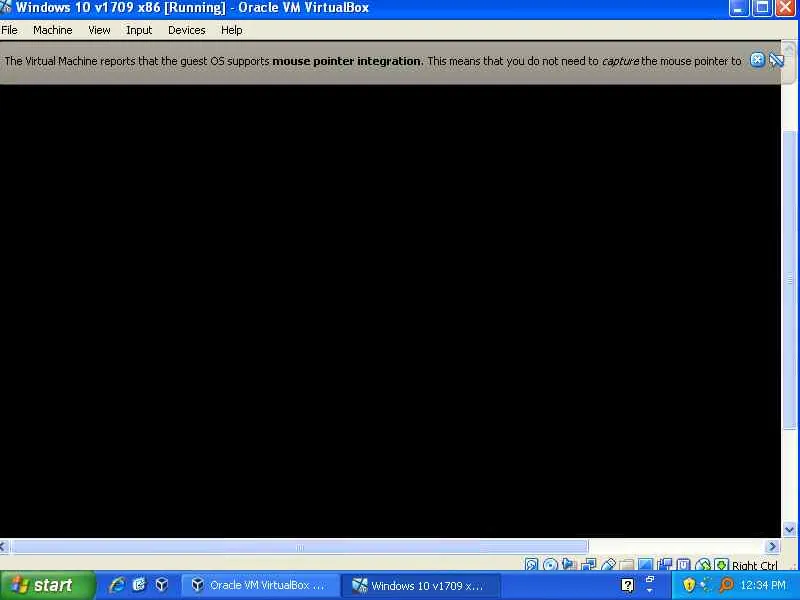Click the don't-show-again icon on the notification
Screen dimensions: 800x600
(776, 60)
